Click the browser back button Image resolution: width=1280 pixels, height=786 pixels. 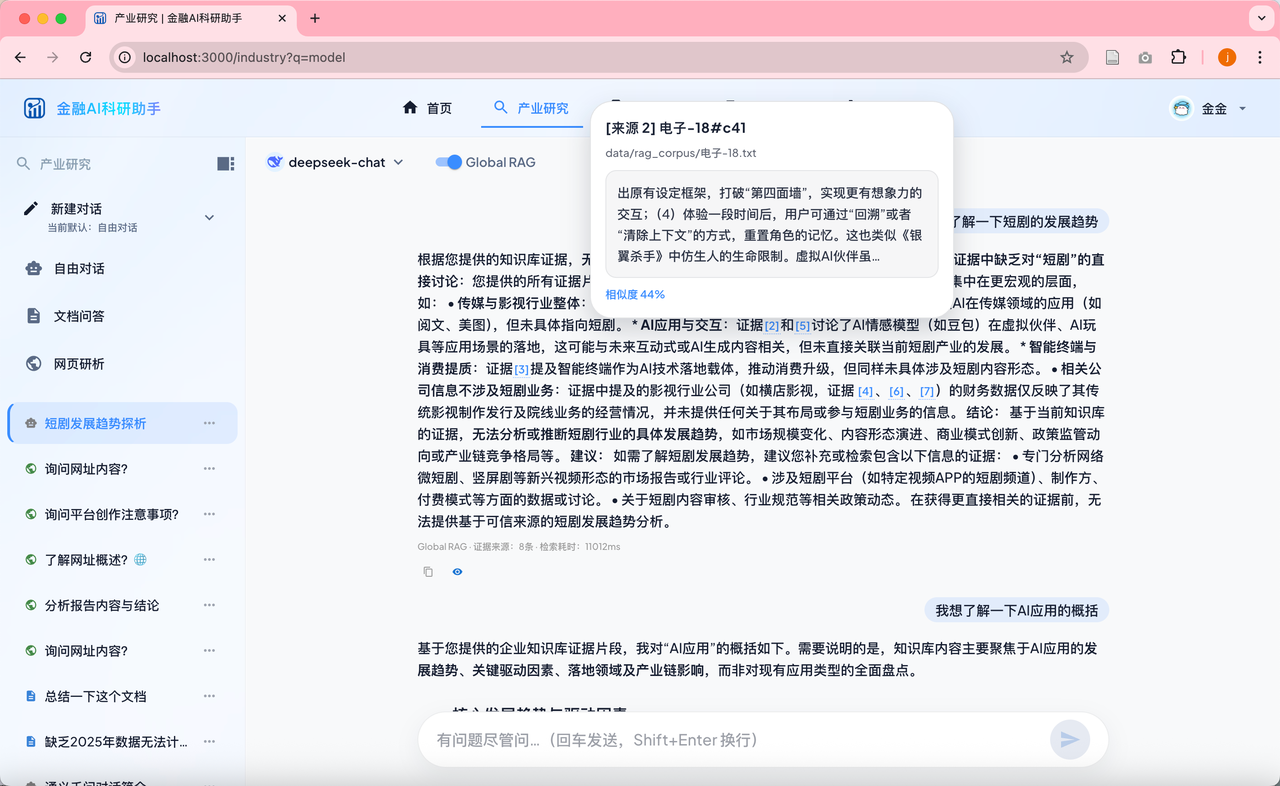pos(20,57)
